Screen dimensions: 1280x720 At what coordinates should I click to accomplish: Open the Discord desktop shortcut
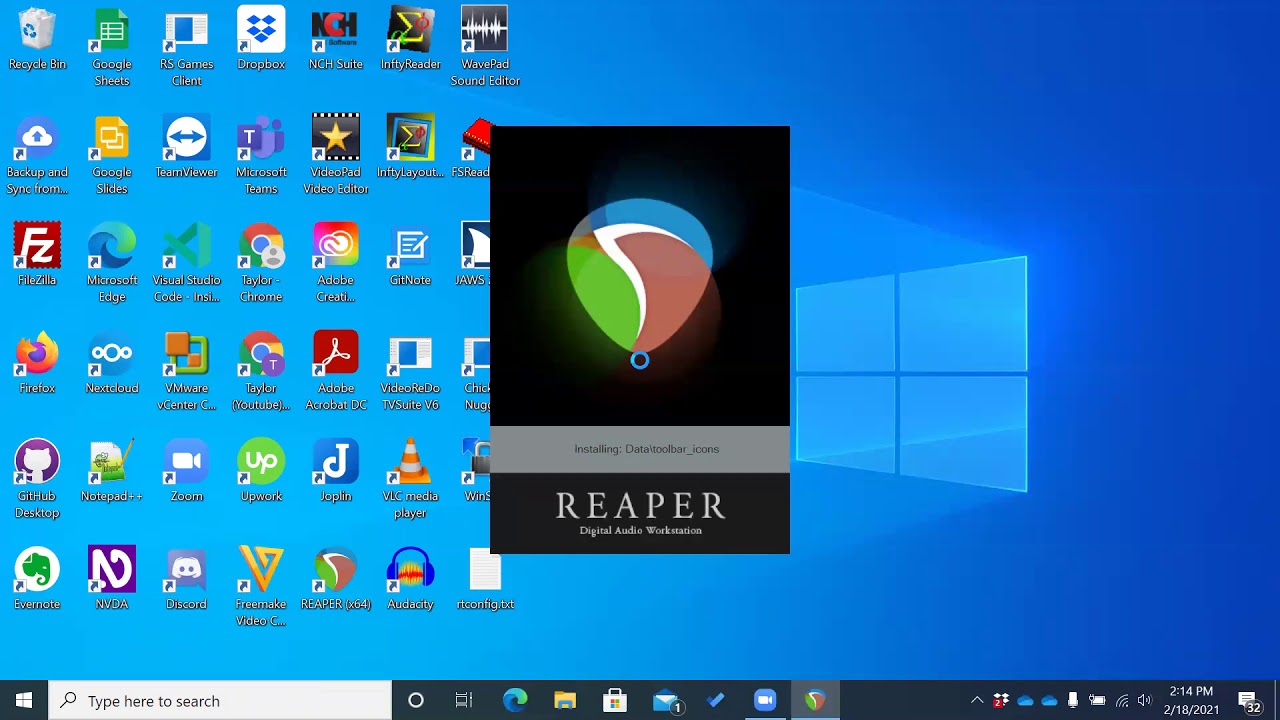(186, 580)
